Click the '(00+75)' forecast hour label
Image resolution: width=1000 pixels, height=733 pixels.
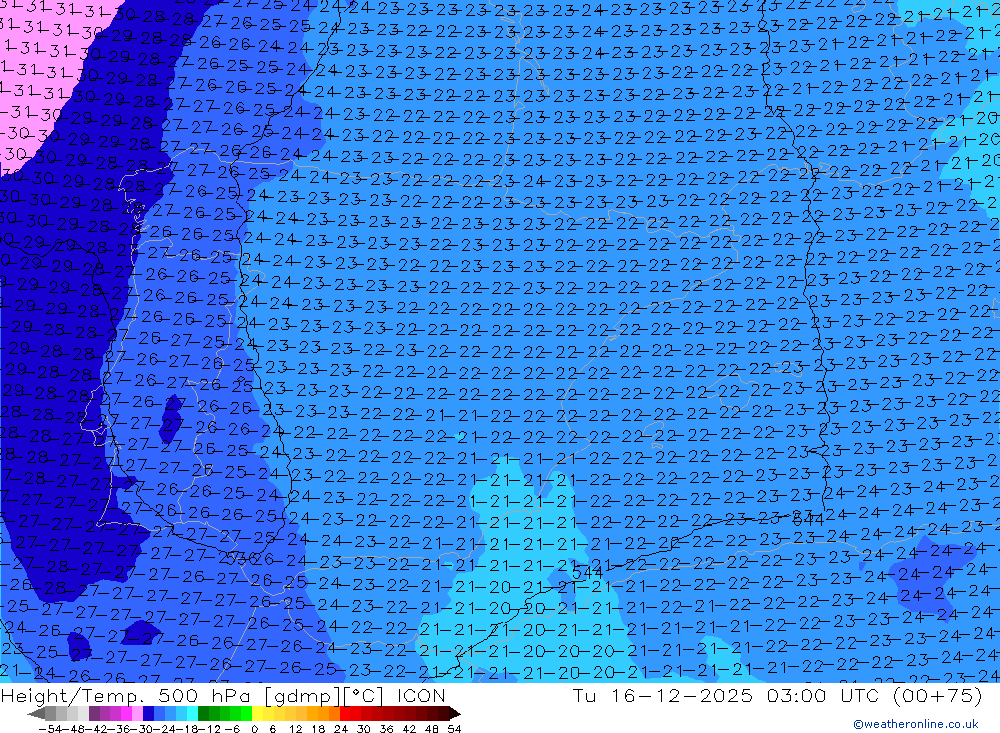coord(938,695)
